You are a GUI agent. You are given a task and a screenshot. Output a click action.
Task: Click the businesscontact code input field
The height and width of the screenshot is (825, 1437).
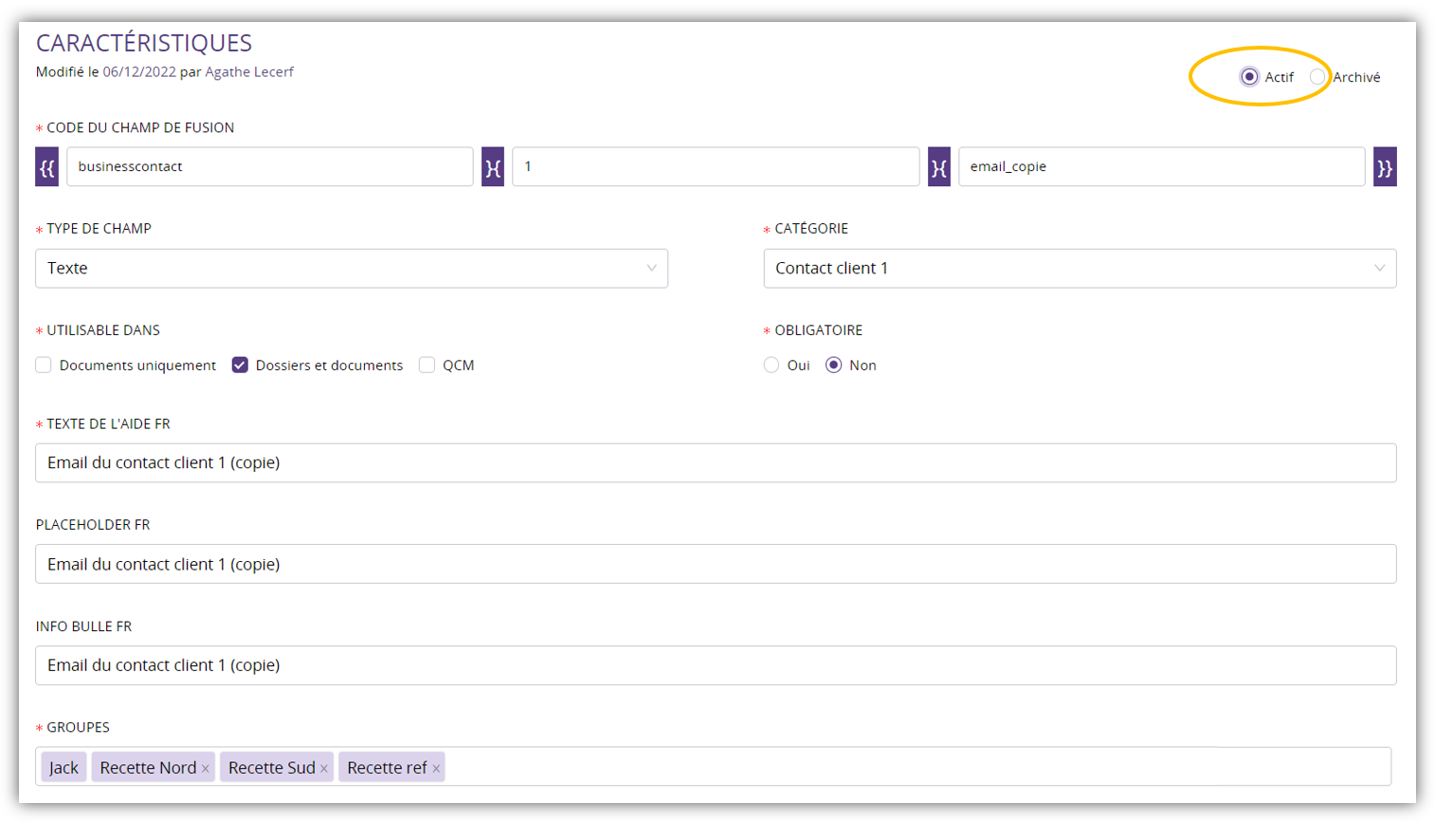click(x=269, y=167)
